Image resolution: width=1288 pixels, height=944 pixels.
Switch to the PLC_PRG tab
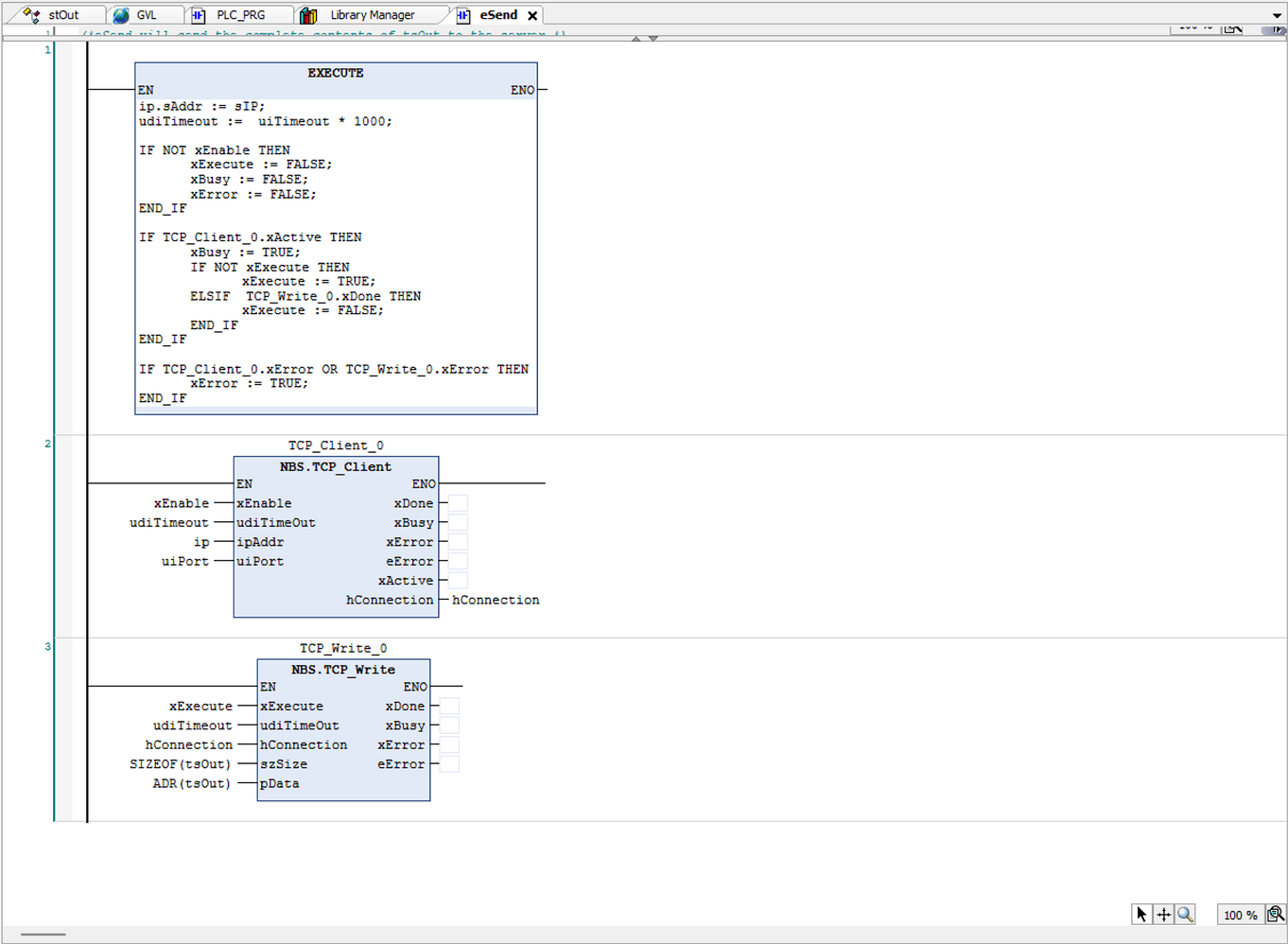pyautogui.click(x=241, y=14)
